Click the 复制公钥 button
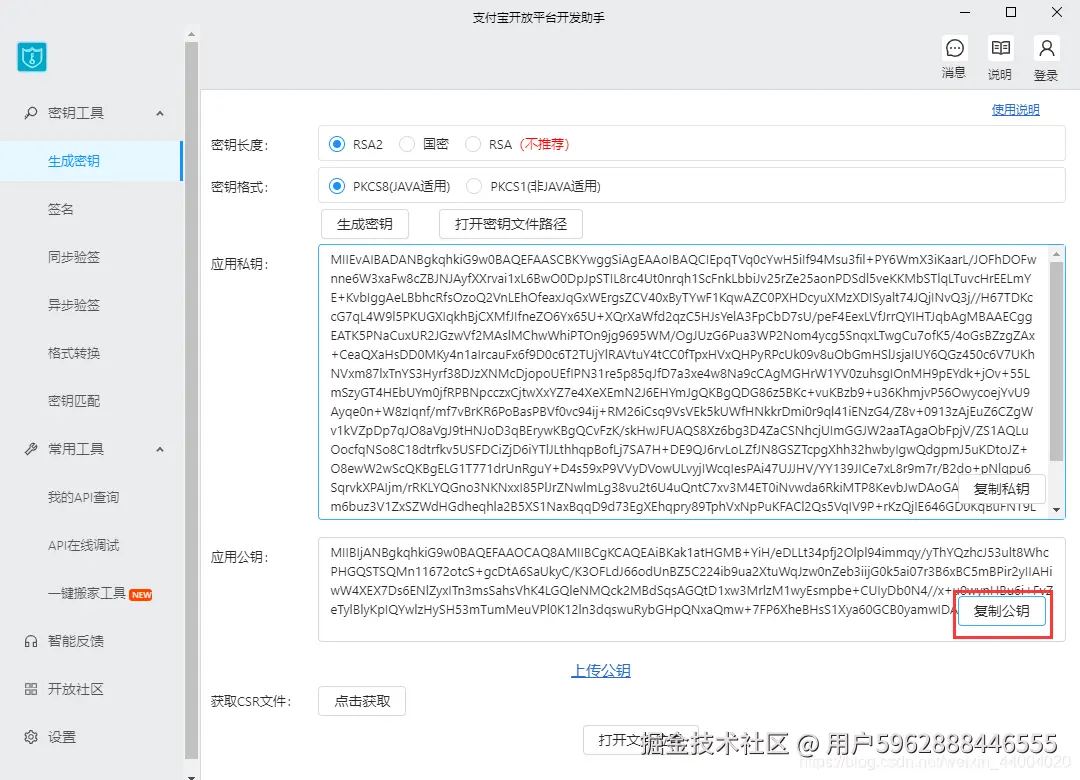The image size is (1080, 780). coord(1001,610)
